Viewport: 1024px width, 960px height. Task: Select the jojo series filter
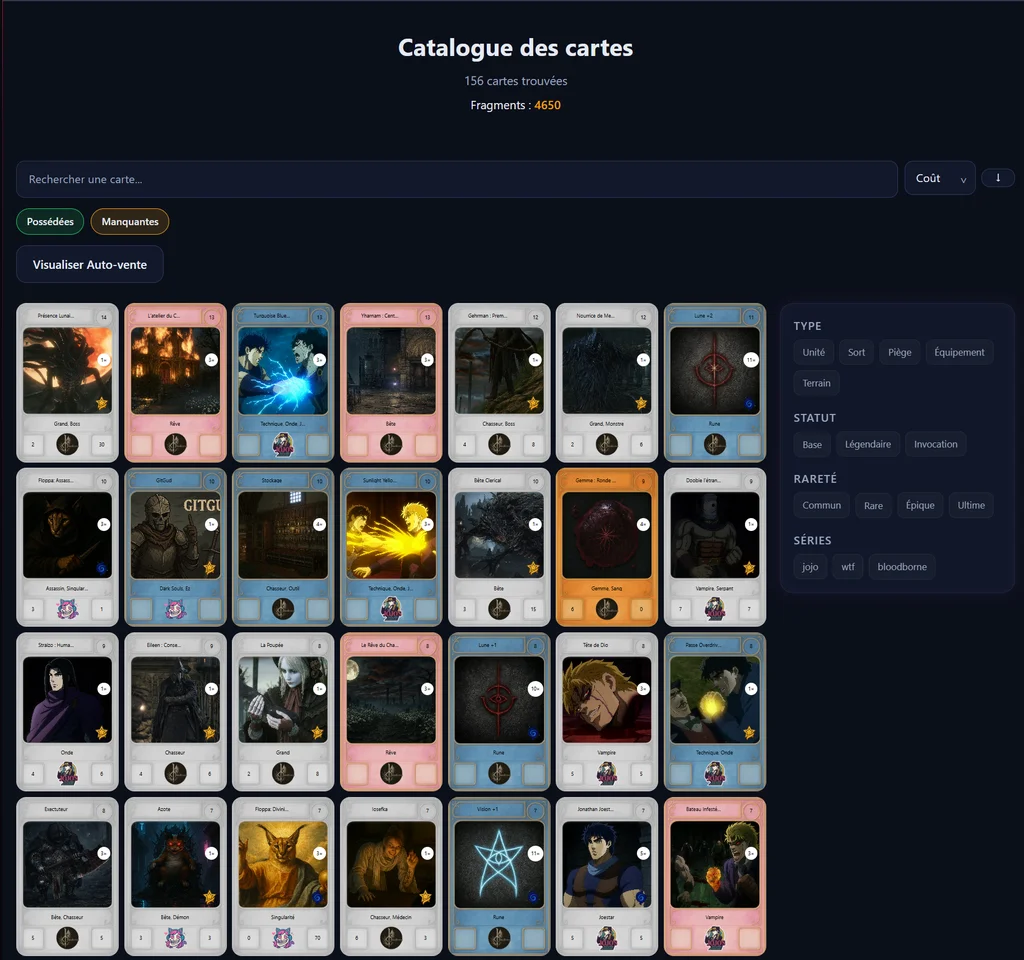[x=810, y=567]
